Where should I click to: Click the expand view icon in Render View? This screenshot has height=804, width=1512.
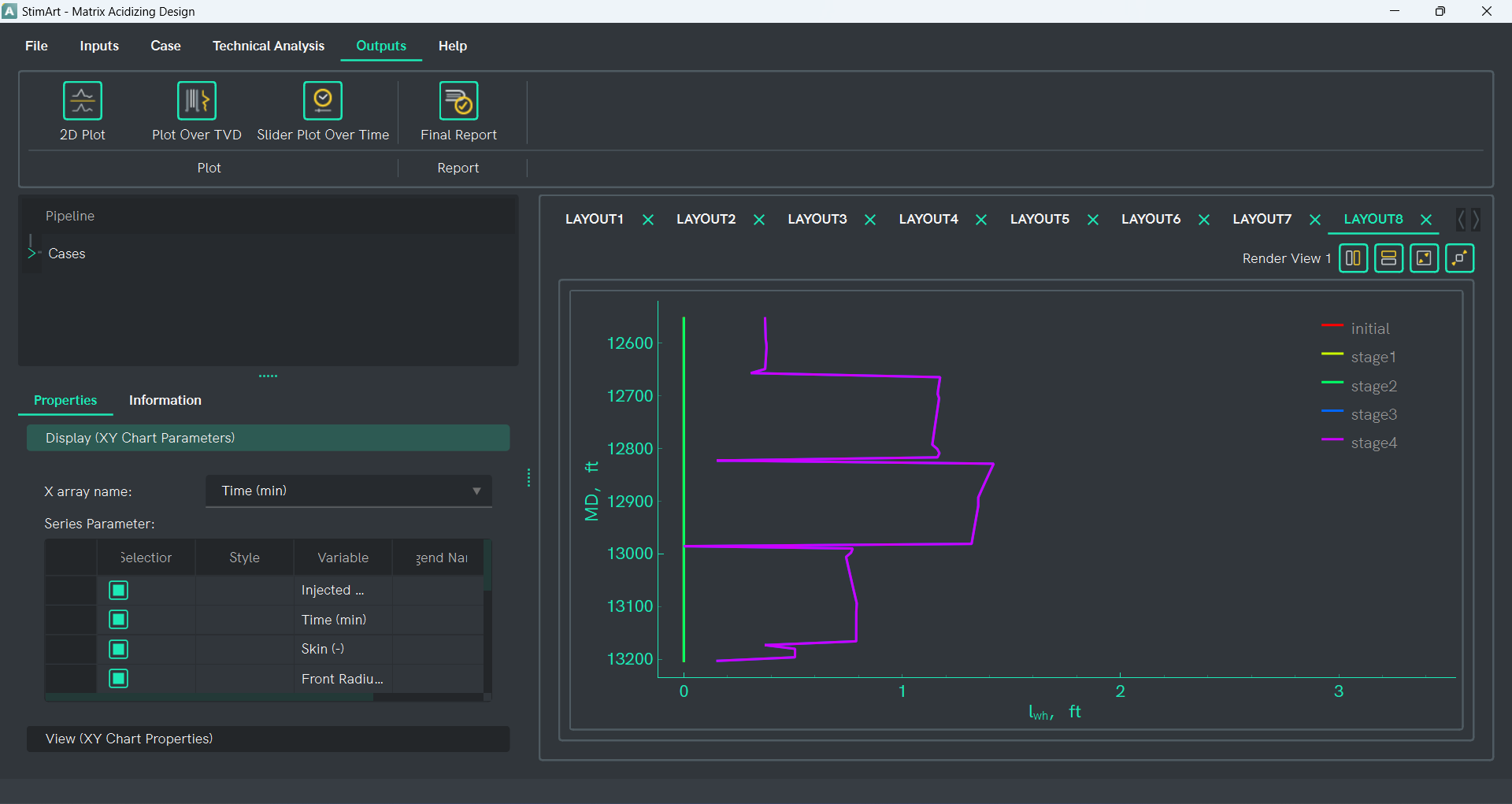1459,258
